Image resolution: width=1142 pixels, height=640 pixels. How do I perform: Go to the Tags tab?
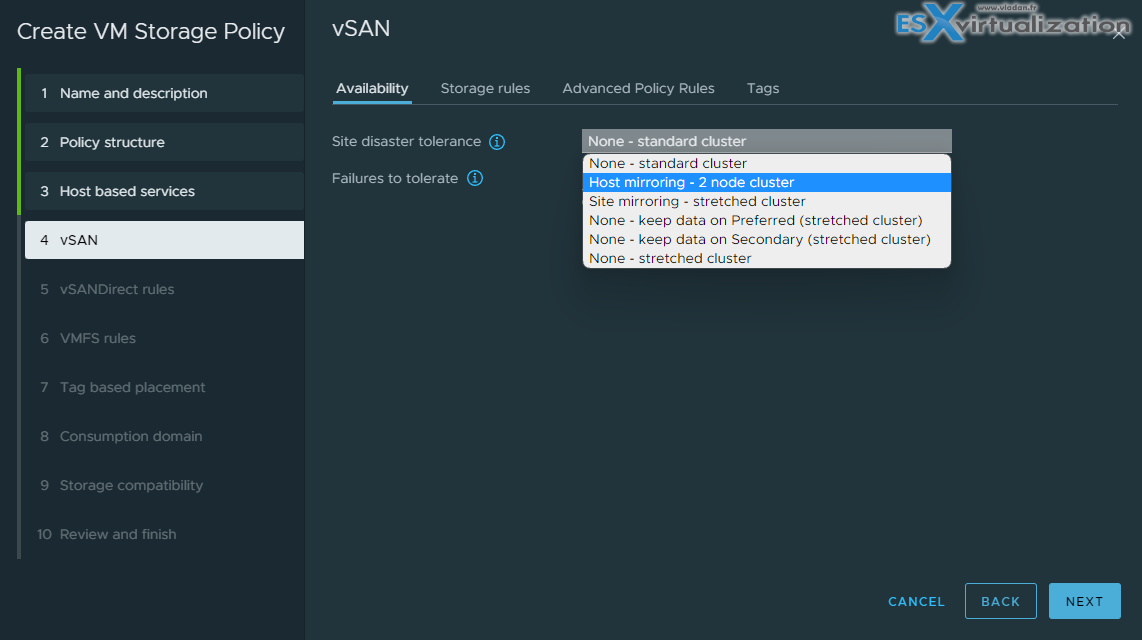763,89
